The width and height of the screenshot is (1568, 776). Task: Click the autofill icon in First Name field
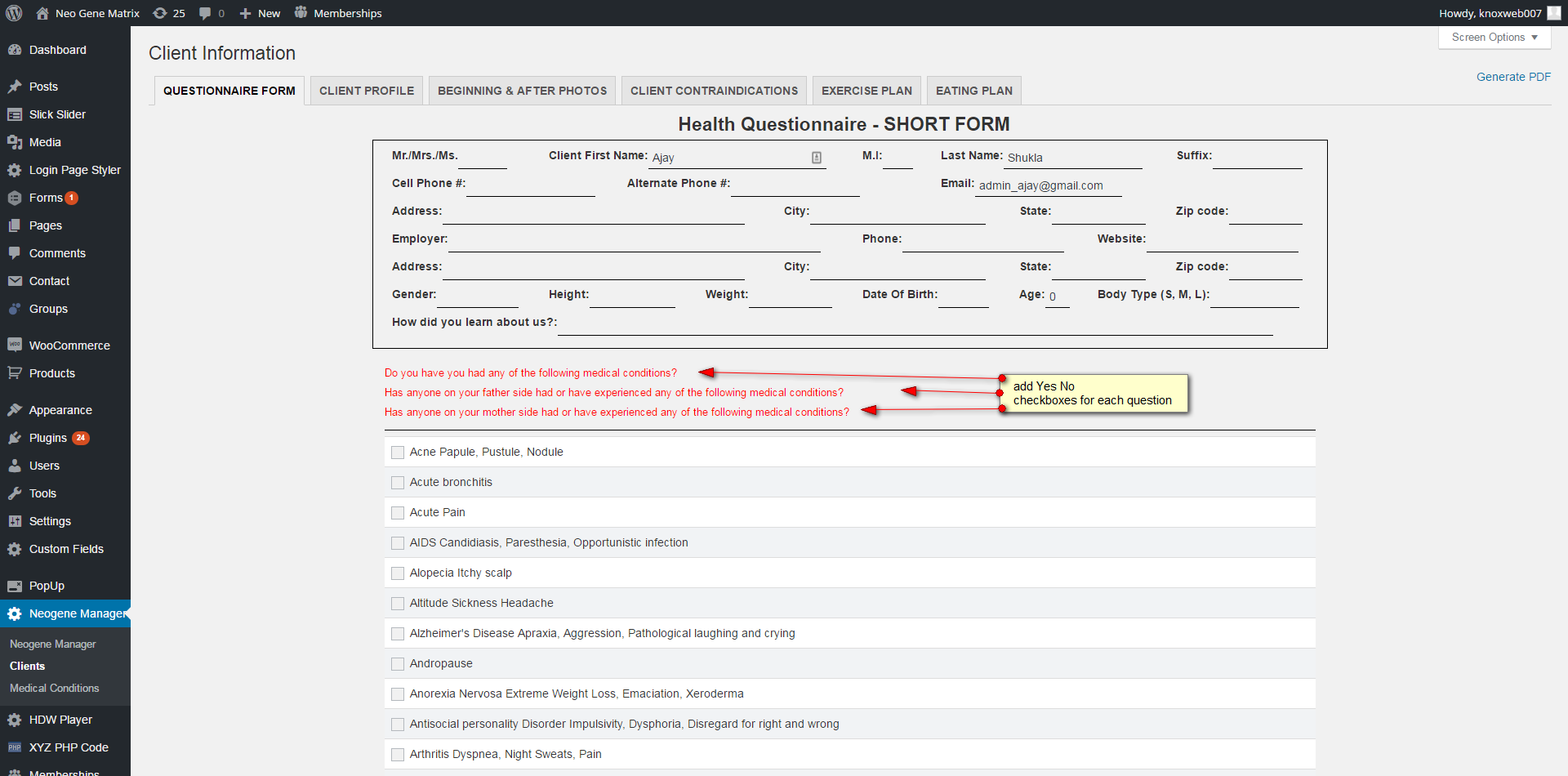816,158
